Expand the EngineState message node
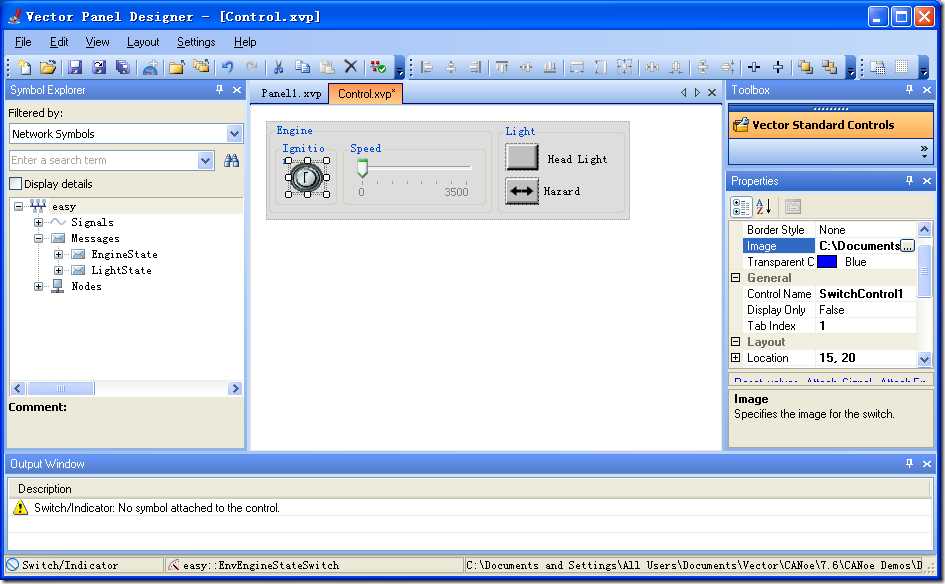The image size is (945, 584). (58, 254)
